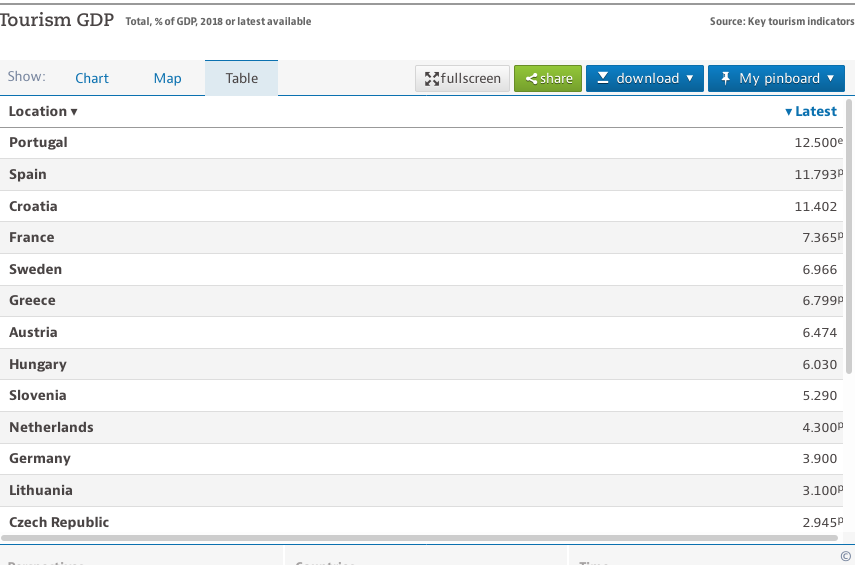Screen dimensions: 859x565
Task: Click the share icon on green button
Action: (x=531, y=79)
